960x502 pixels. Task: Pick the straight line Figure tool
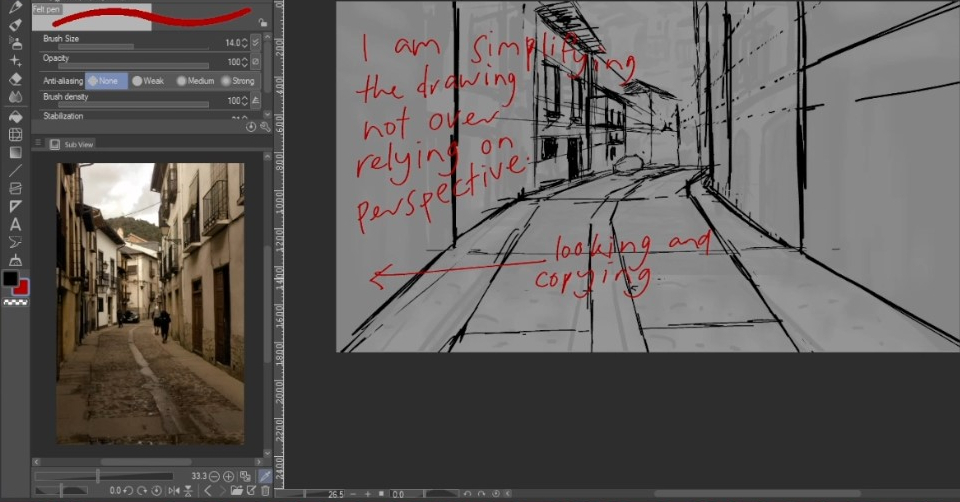click(15, 171)
